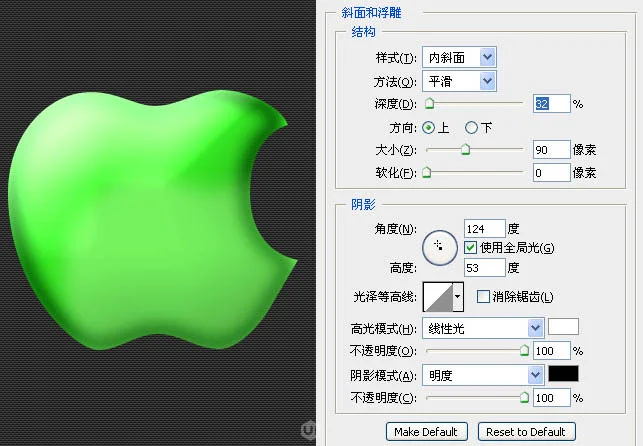The width and height of the screenshot is (643, 446).
Task: Toggle the 使用全局光 checkbox
Action: point(470,248)
